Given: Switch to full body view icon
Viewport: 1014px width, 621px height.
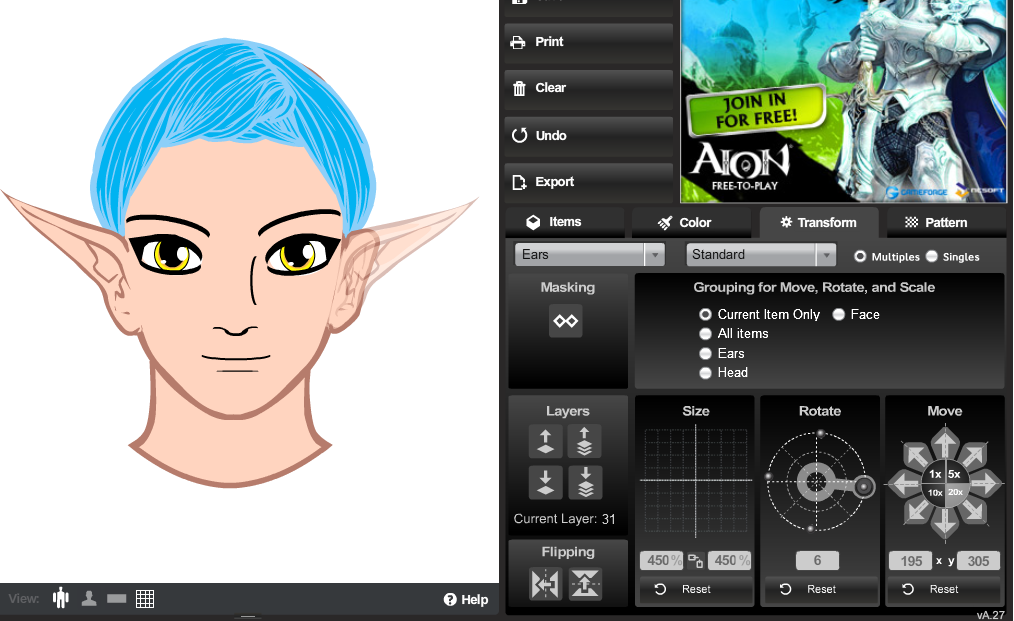Looking at the screenshot, I should pyautogui.click(x=61, y=598).
